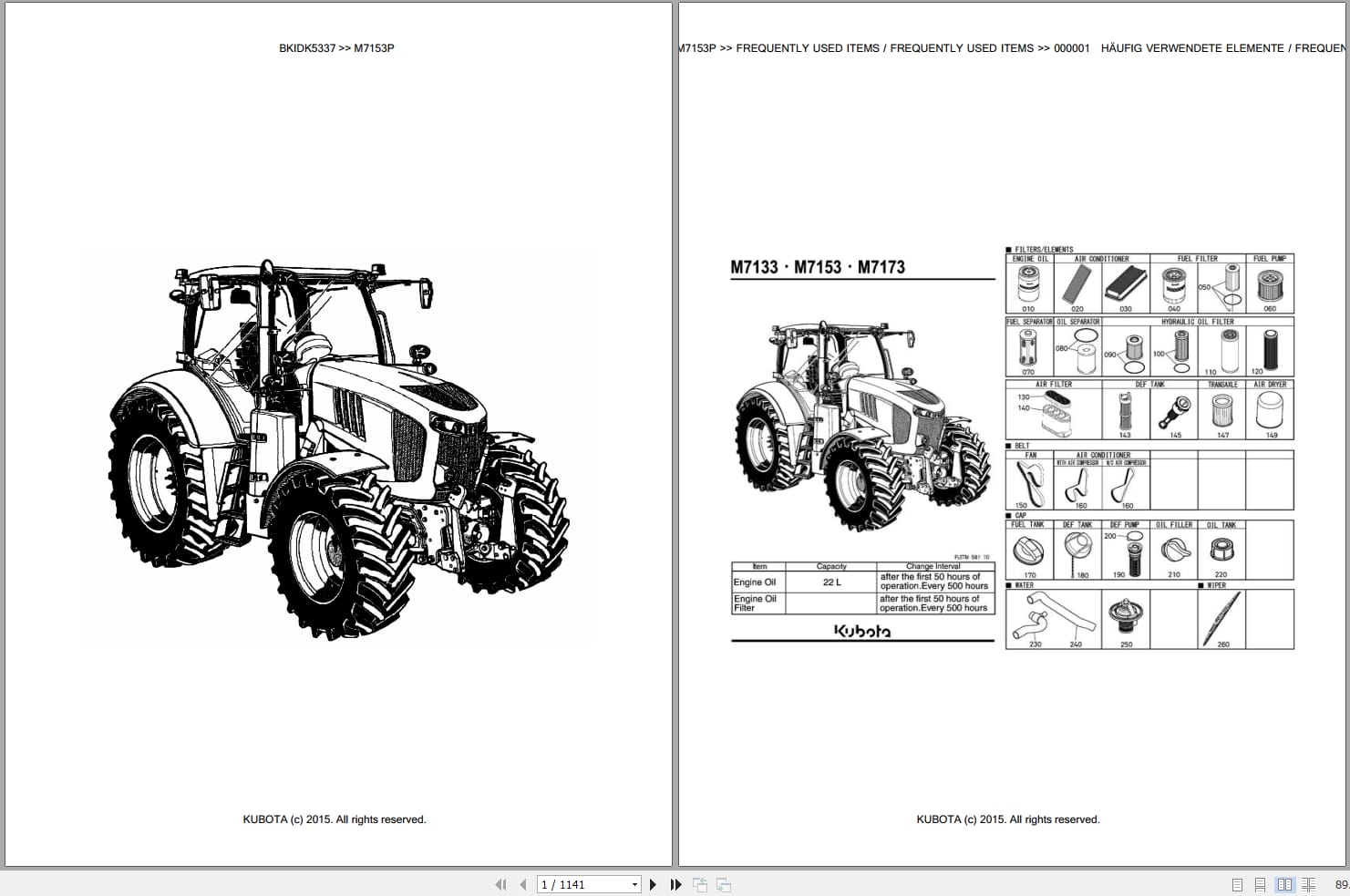Click hydraulic oil filter part 120
Image resolution: width=1350 pixels, height=896 pixels.
[1270, 348]
